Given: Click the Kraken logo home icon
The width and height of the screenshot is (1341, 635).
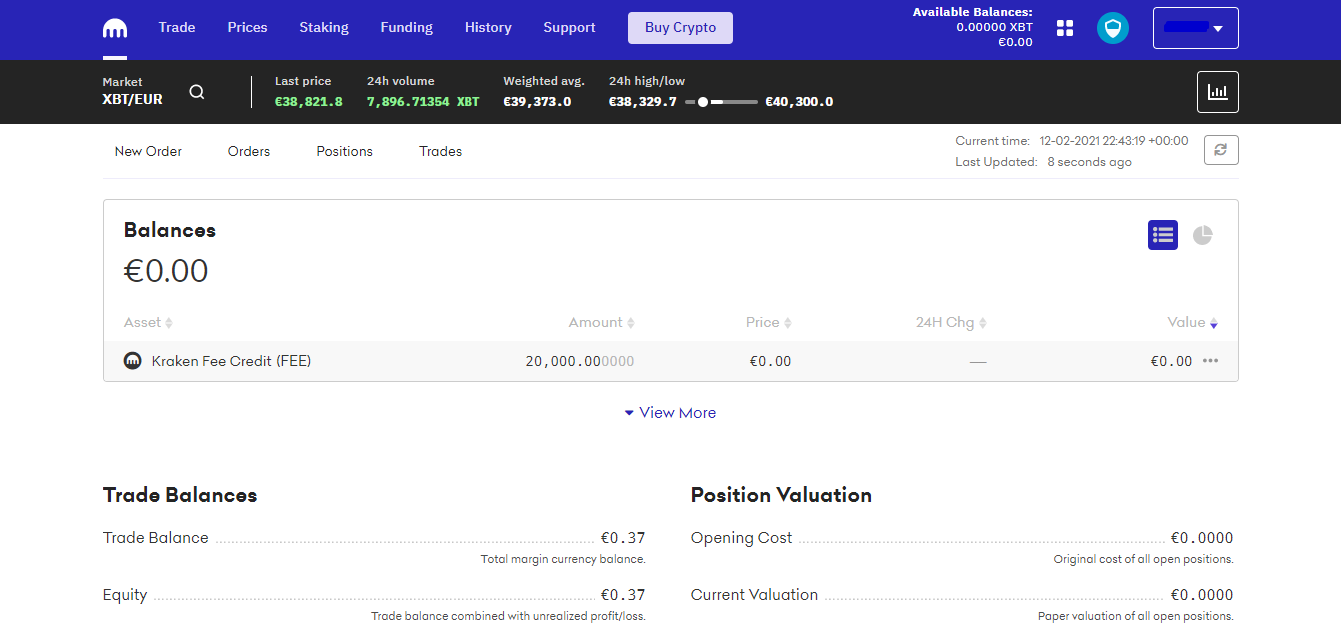Looking at the screenshot, I should point(115,28).
